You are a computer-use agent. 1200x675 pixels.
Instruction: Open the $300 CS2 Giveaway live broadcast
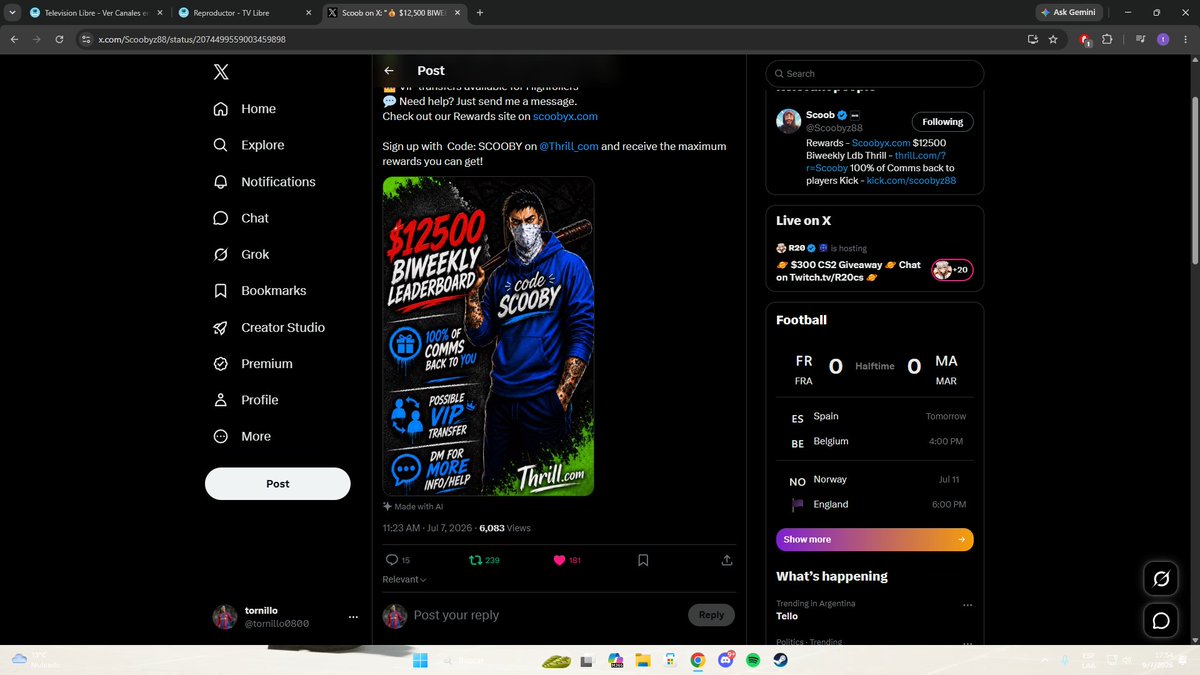tap(848, 271)
